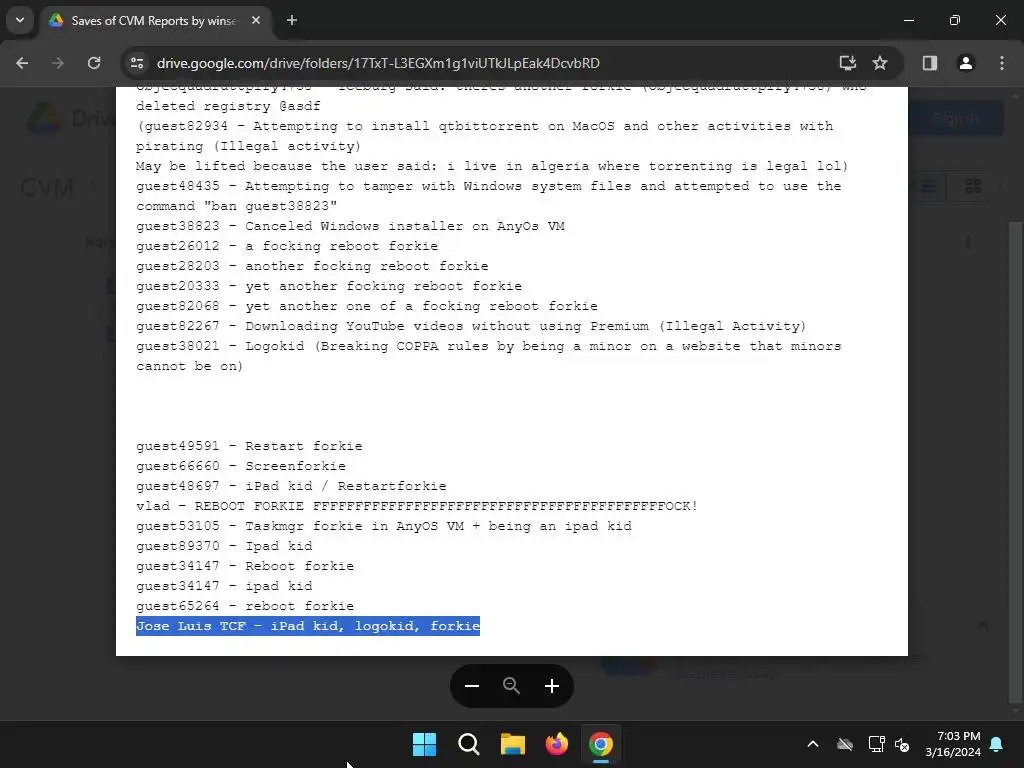
Task: Open Firefox from the taskbar
Action: tap(556, 744)
